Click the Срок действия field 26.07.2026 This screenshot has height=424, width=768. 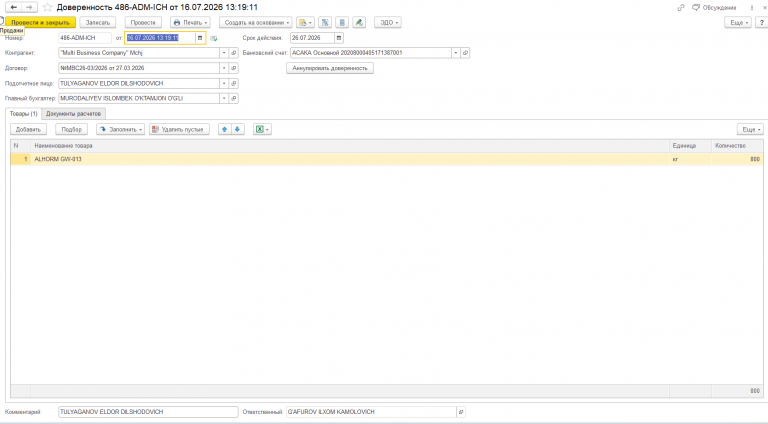tap(312, 38)
